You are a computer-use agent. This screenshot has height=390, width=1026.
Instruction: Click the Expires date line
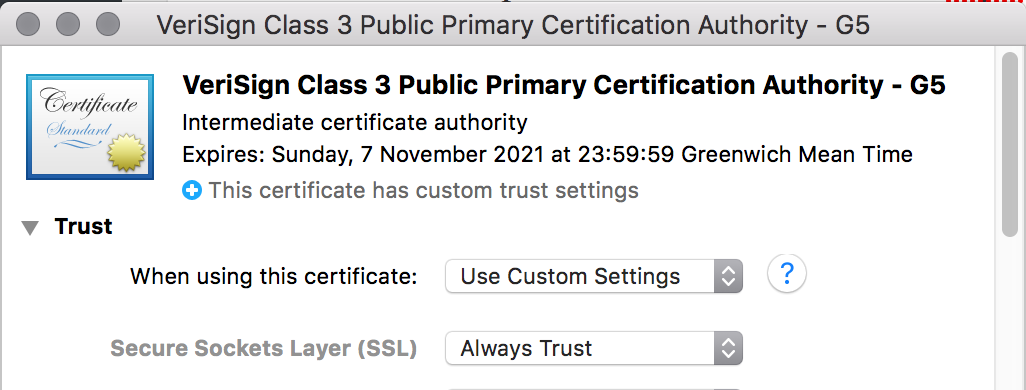547,155
